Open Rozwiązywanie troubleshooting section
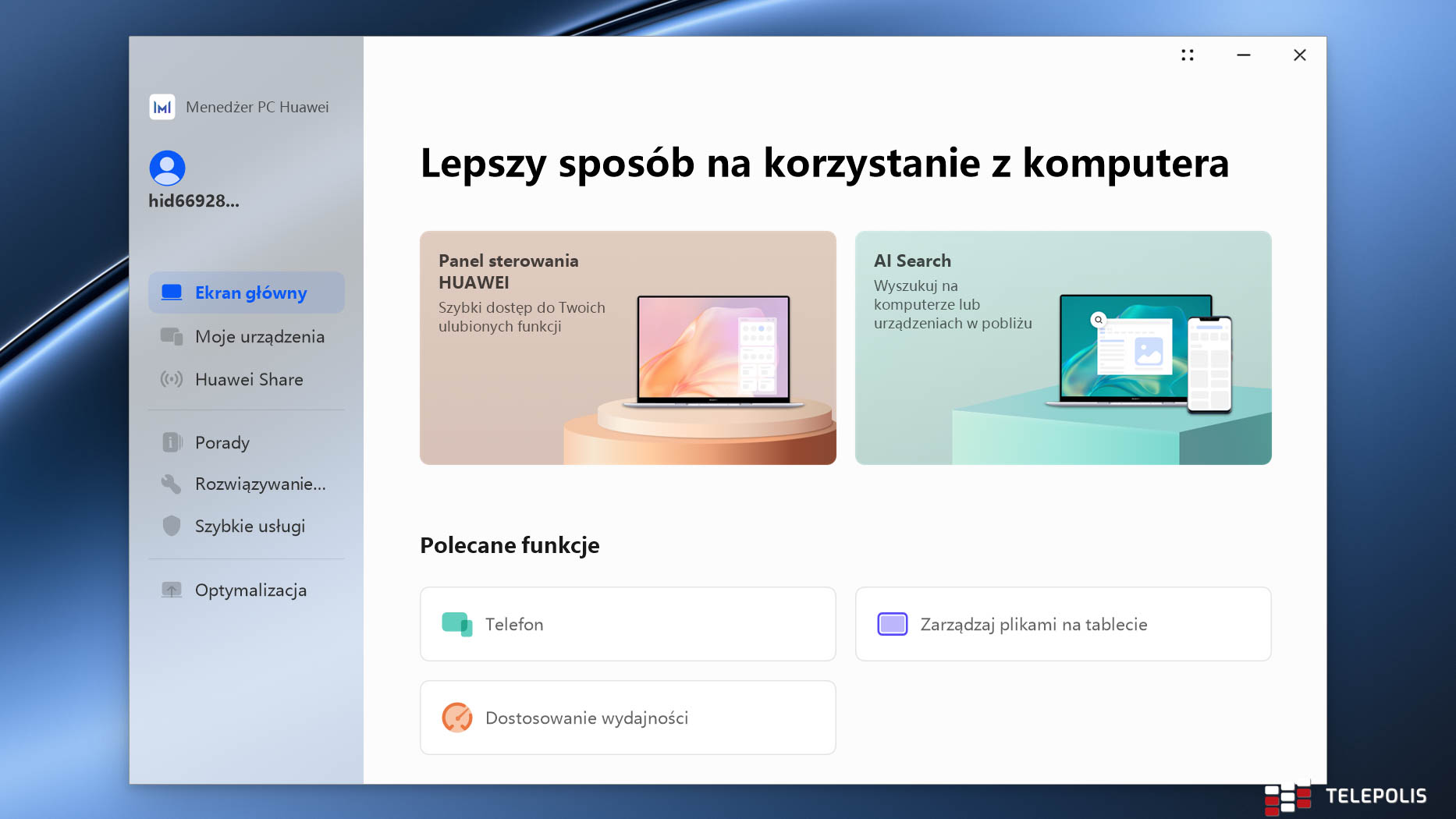The width and height of the screenshot is (1456, 819). tap(260, 484)
